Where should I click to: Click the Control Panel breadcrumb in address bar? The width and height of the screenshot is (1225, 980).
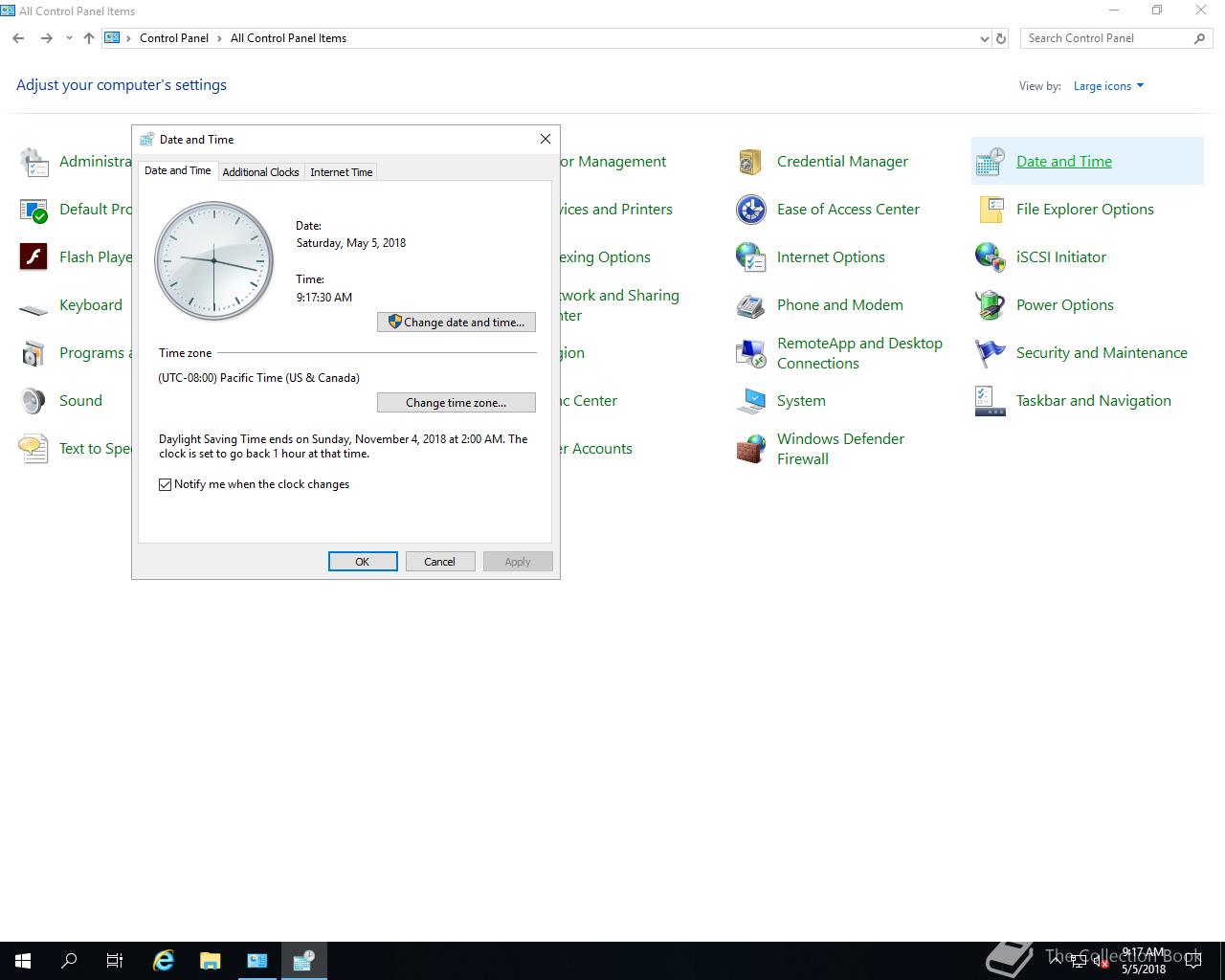point(174,38)
